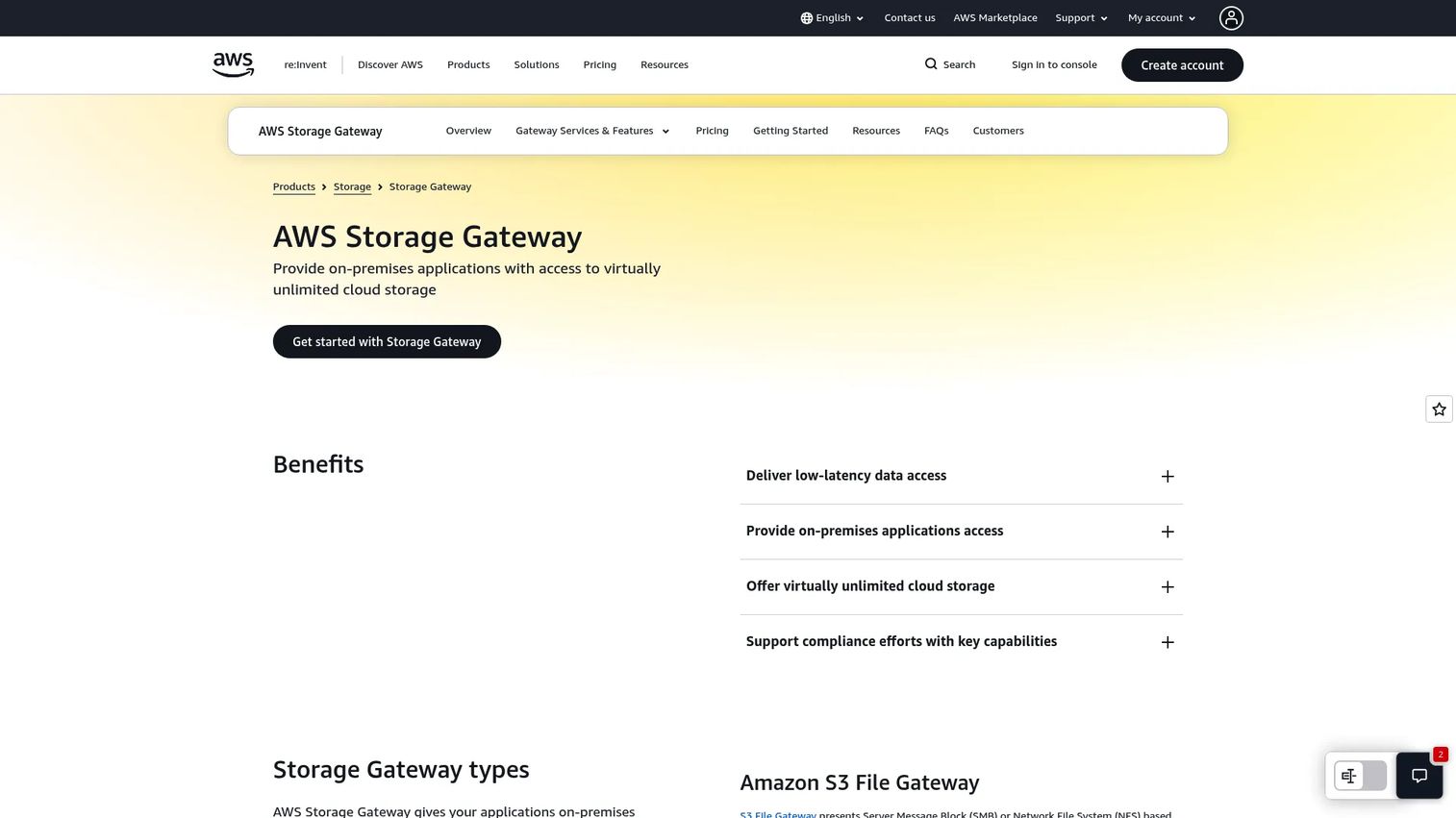Go to re:Invent page
The width and height of the screenshot is (1456, 818).
(x=305, y=65)
